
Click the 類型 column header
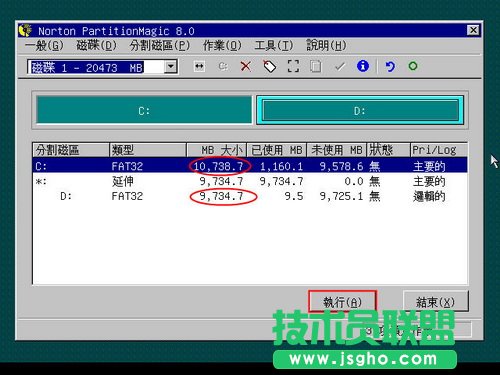tap(148, 150)
